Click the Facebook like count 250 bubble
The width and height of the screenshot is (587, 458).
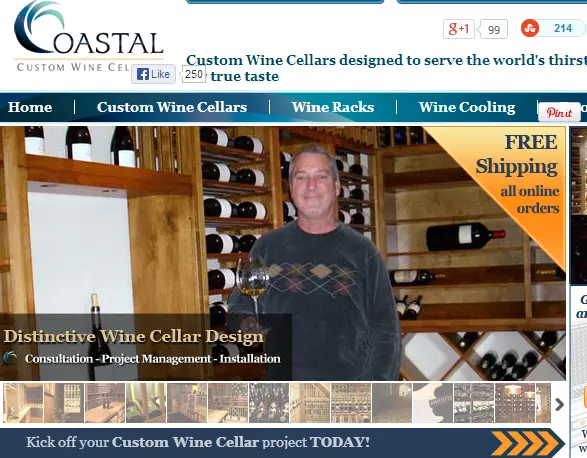click(x=194, y=74)
